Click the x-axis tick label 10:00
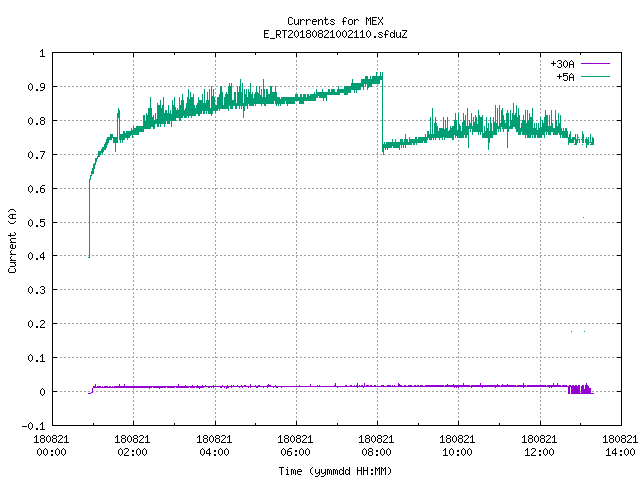This screenshot has width=640, height=480. coord(457,452)
